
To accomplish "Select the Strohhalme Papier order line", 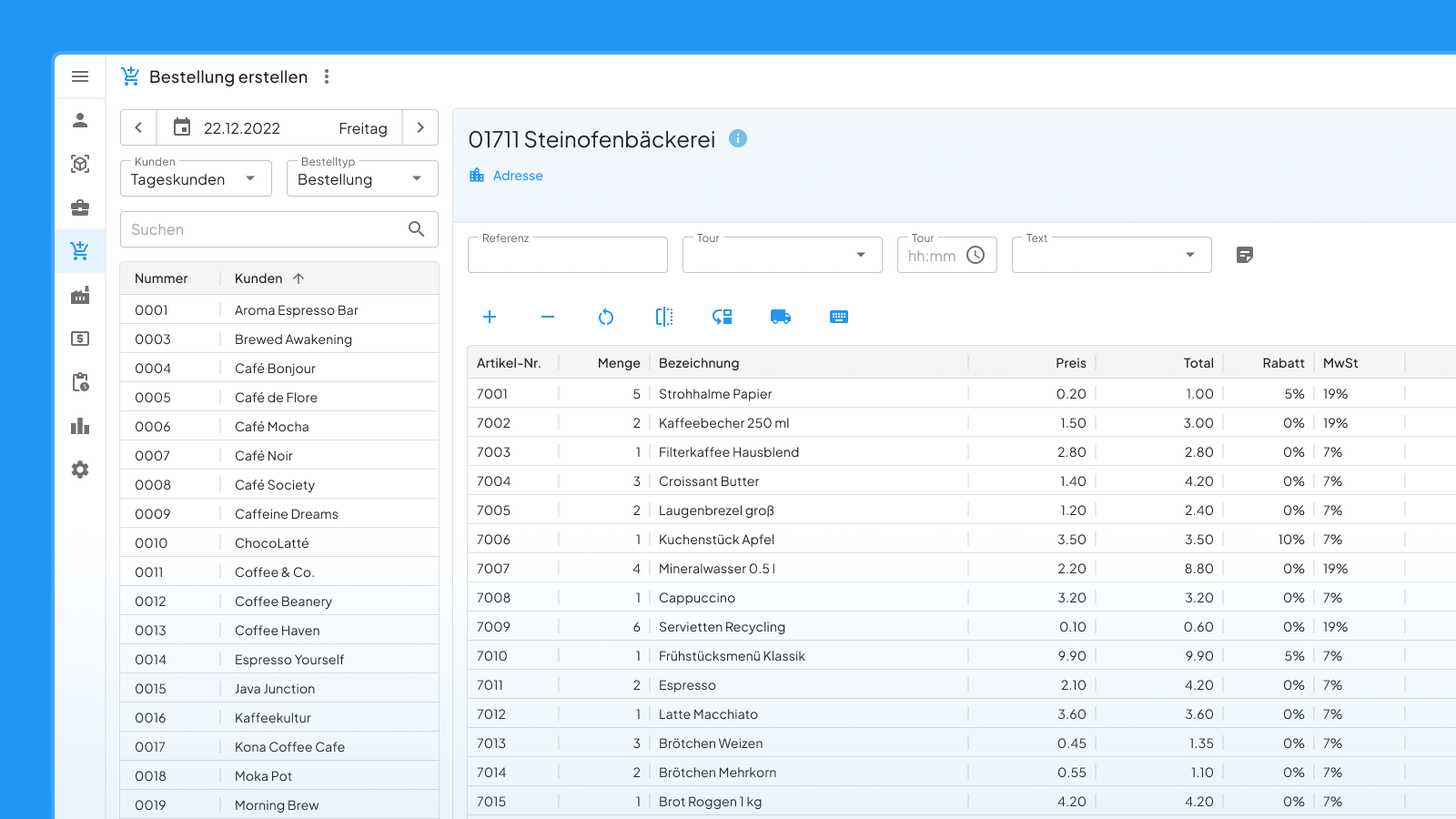I will click(x=962, y=394).
